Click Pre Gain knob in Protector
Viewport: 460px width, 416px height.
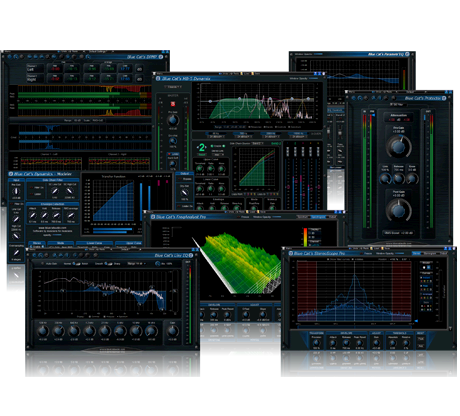(x=399, y=146)
